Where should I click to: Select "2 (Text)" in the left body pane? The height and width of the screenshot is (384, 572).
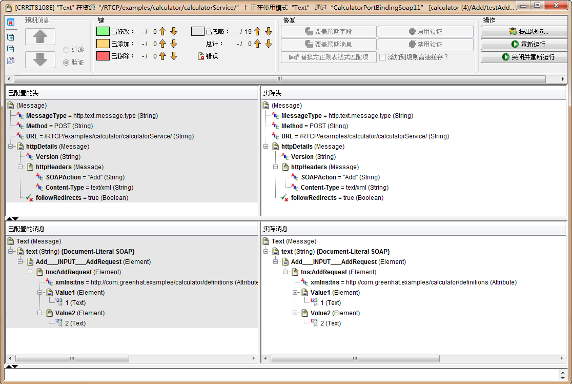(x=76, y=323)
